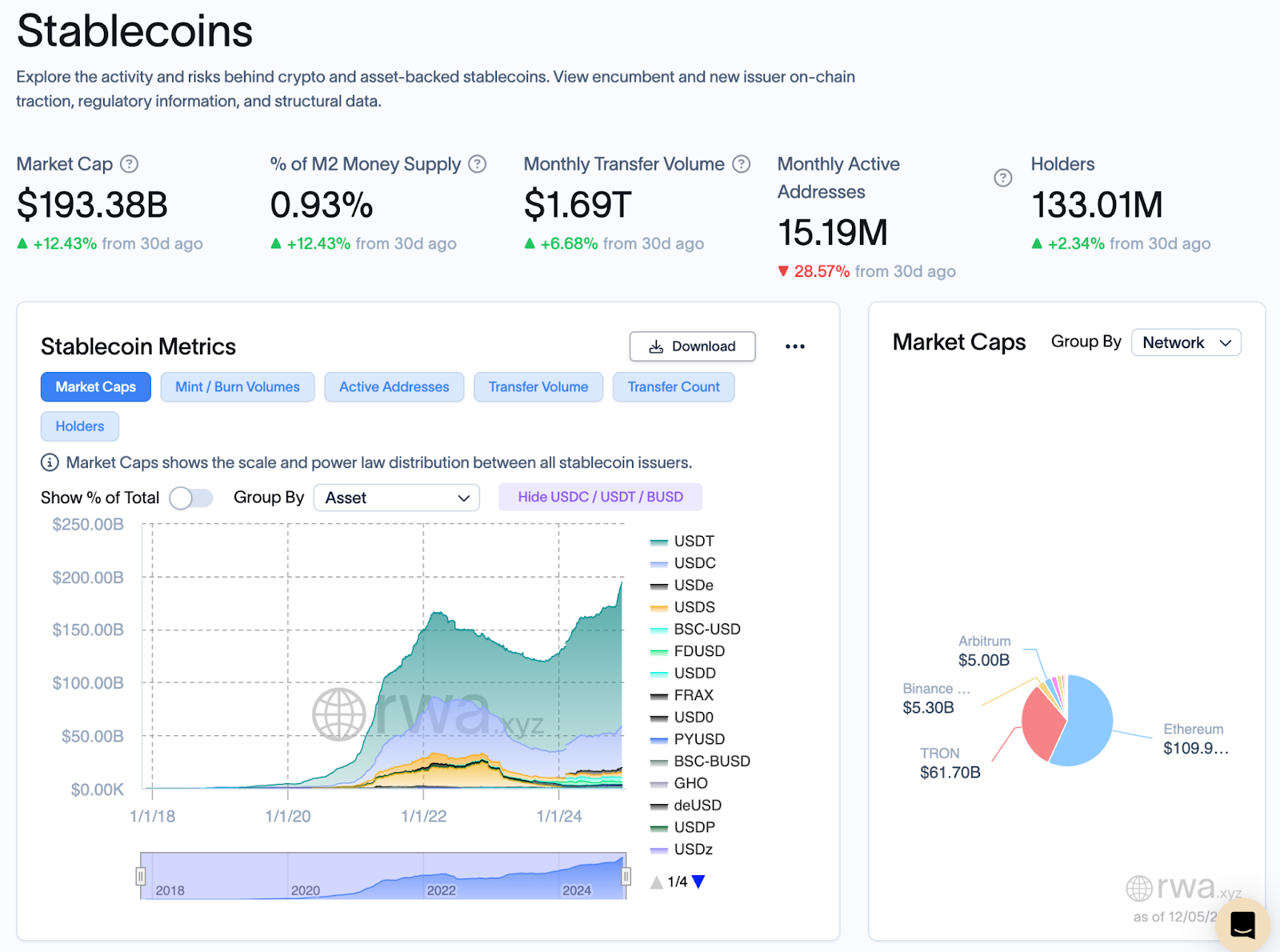Click the 1/1/22 x-axis label
Viewport: 1280px width, 952px height.
tap(424, 816)
